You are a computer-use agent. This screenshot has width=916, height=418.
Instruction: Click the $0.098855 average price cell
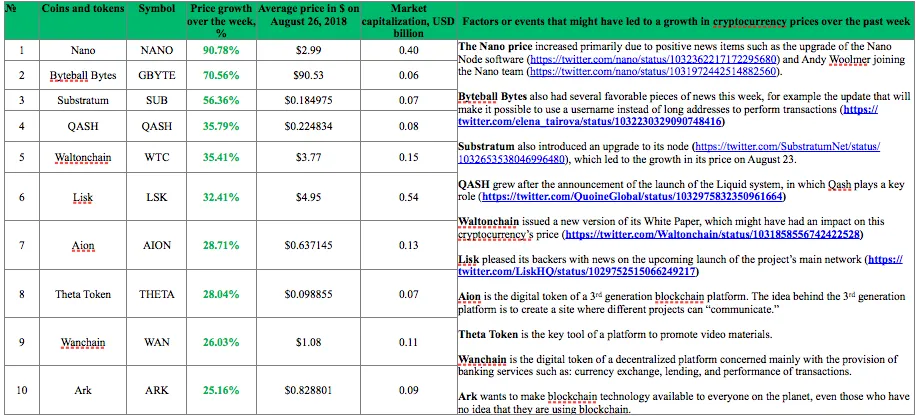point(308,294)
